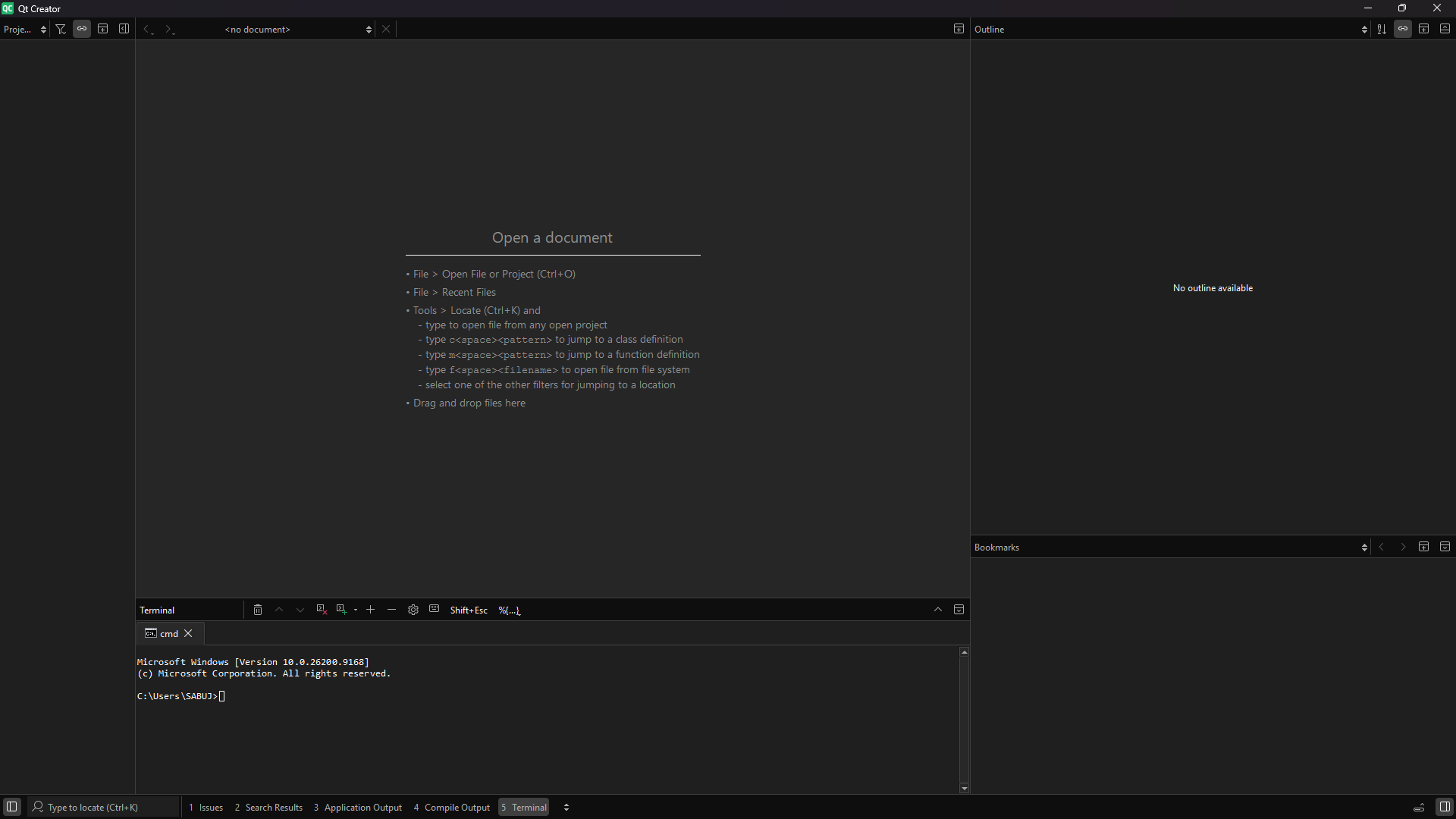Split the Projects sidebar view
Viewport: 1456px width, 819px height.
point(103,29)
